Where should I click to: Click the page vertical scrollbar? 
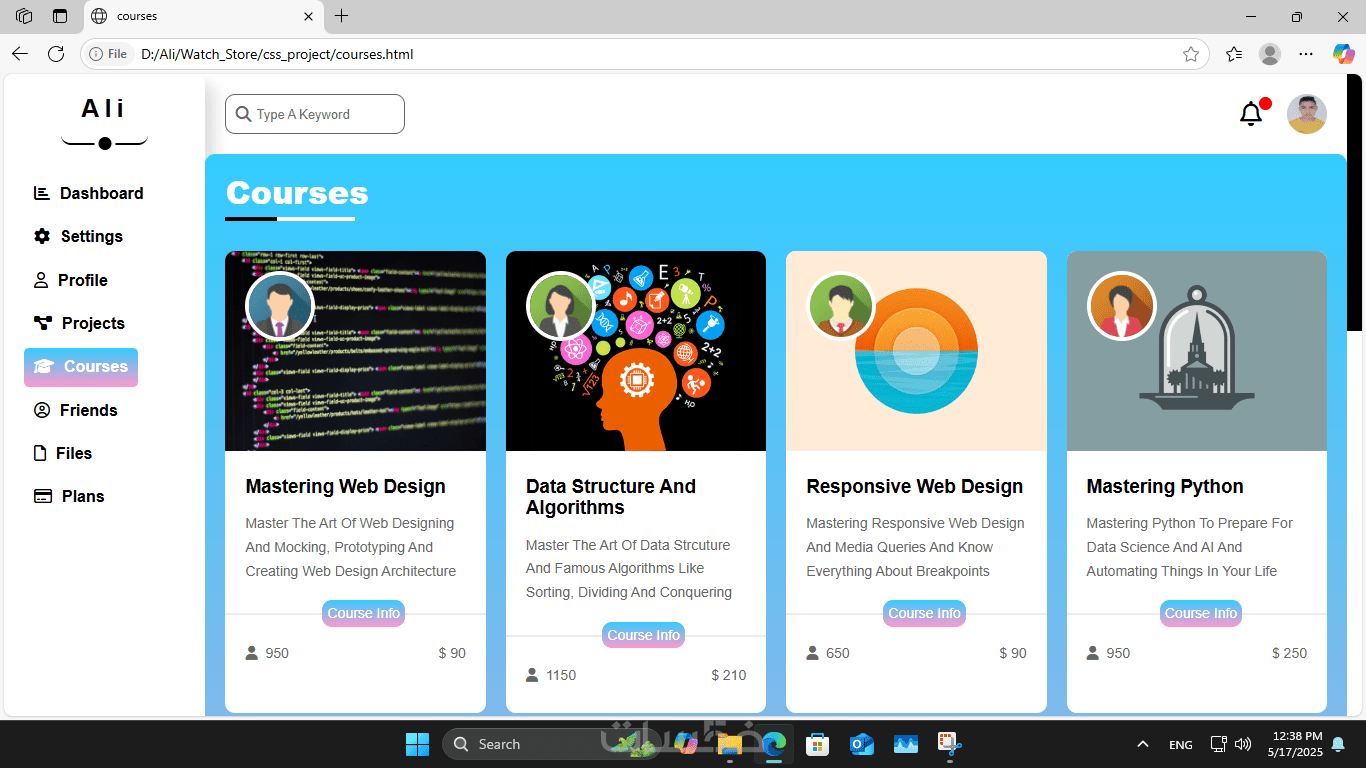[1355, 202]
